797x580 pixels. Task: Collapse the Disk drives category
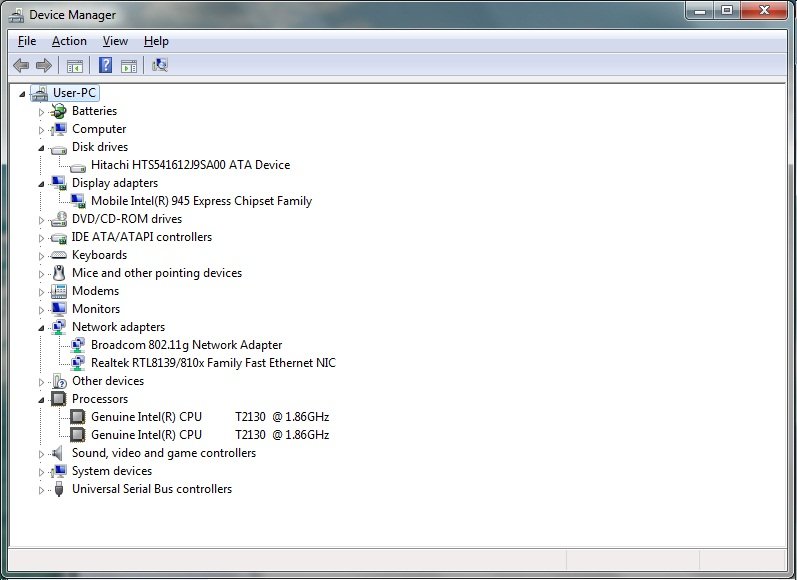pyautogui.click(x=42, y=147)
